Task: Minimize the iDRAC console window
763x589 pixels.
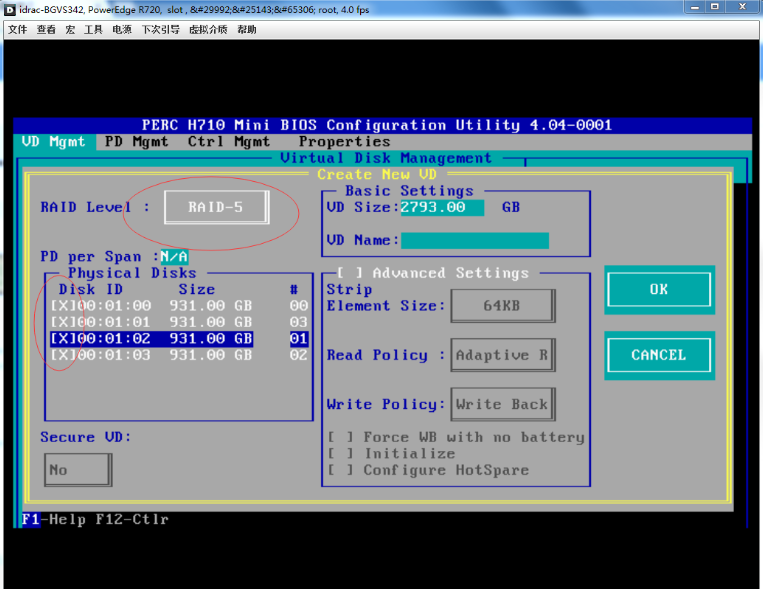Action: (695, 7)
